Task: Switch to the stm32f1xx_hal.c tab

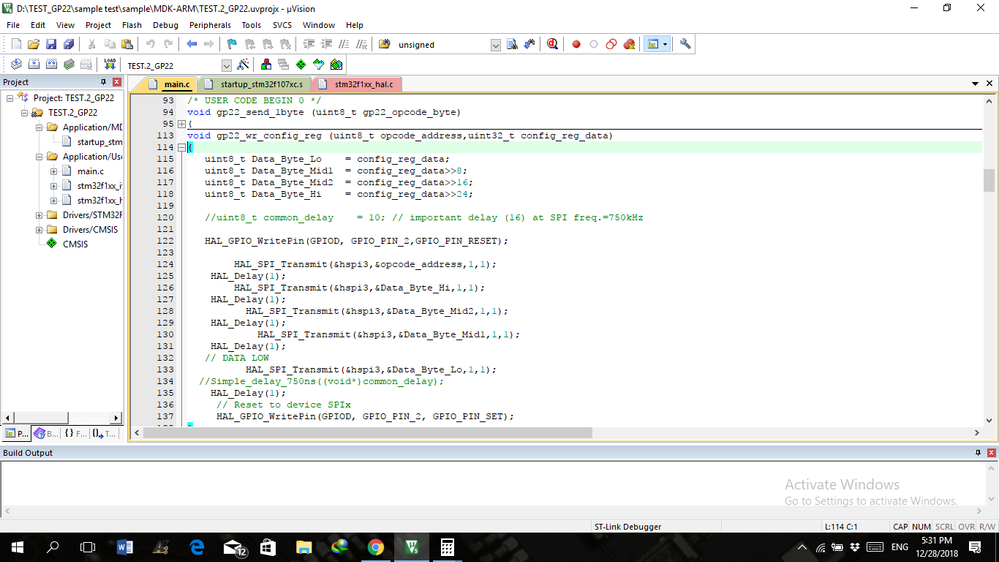Action: (358, 84)
